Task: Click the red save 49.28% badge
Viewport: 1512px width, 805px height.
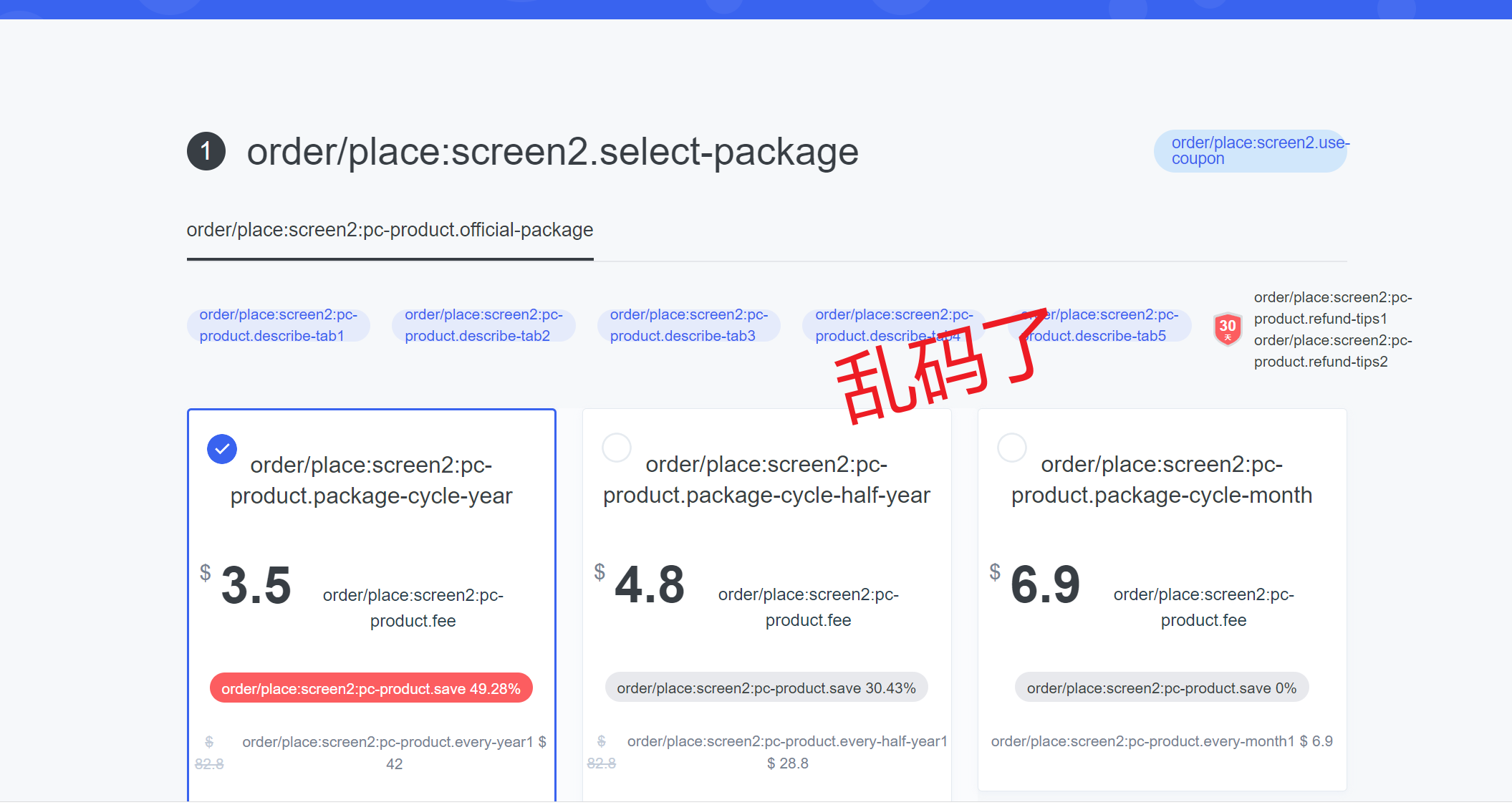Action: [370, 688]
